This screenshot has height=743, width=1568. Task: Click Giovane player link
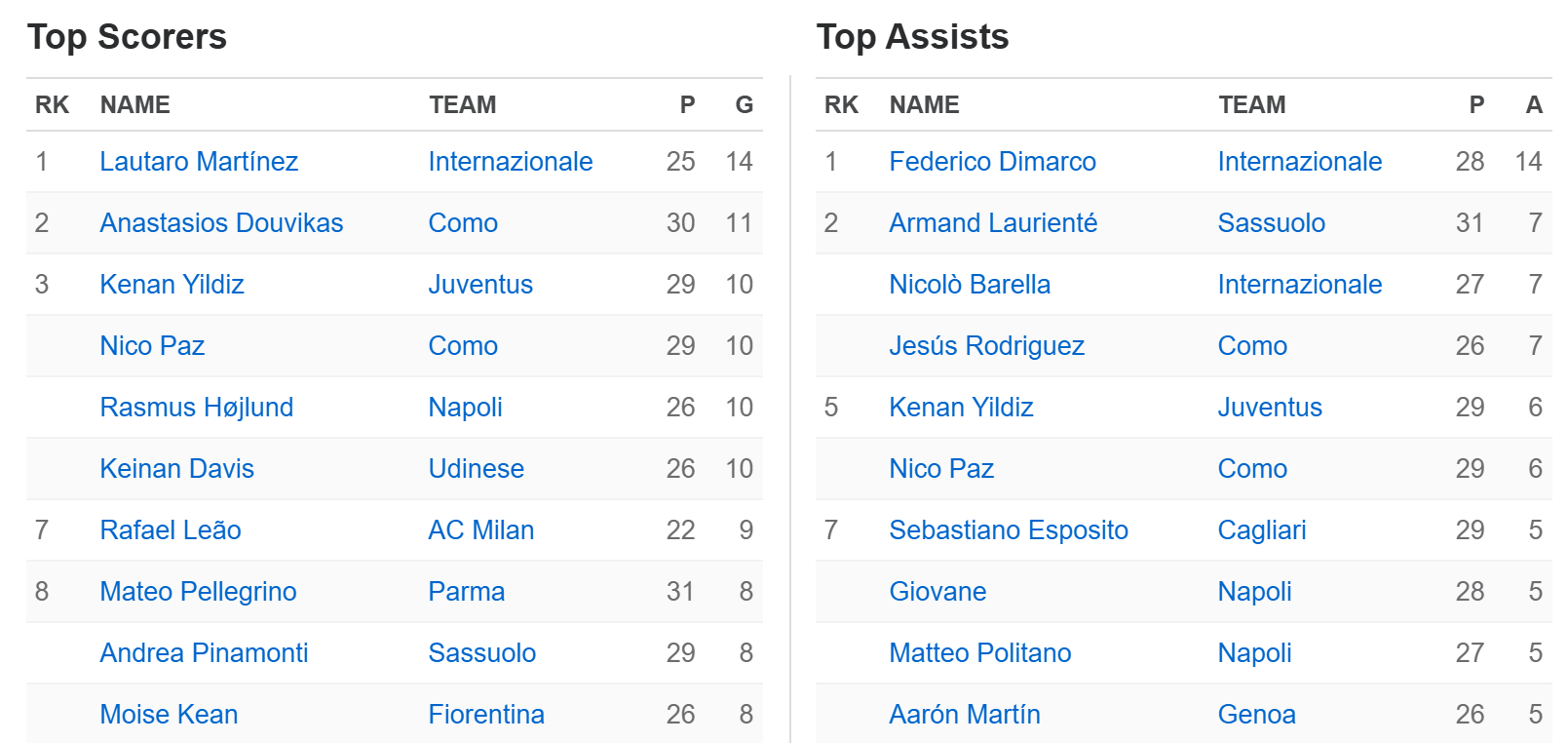pos(937,592)
